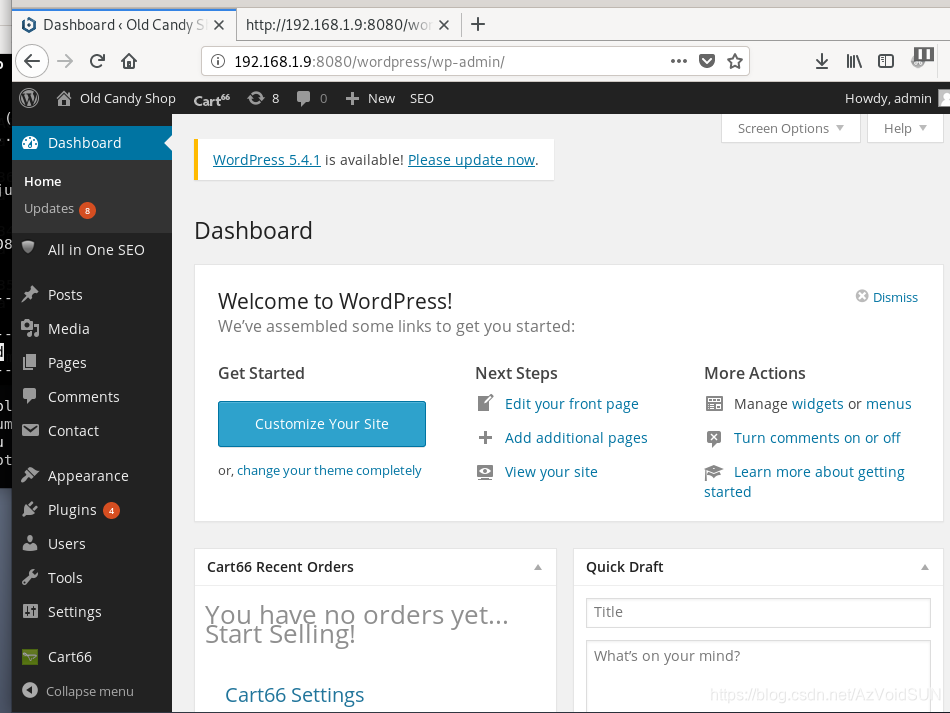Viewport: 950px width, 713px height.
Task: Expand the Screen Options dropdown
Action: point(791,128)
